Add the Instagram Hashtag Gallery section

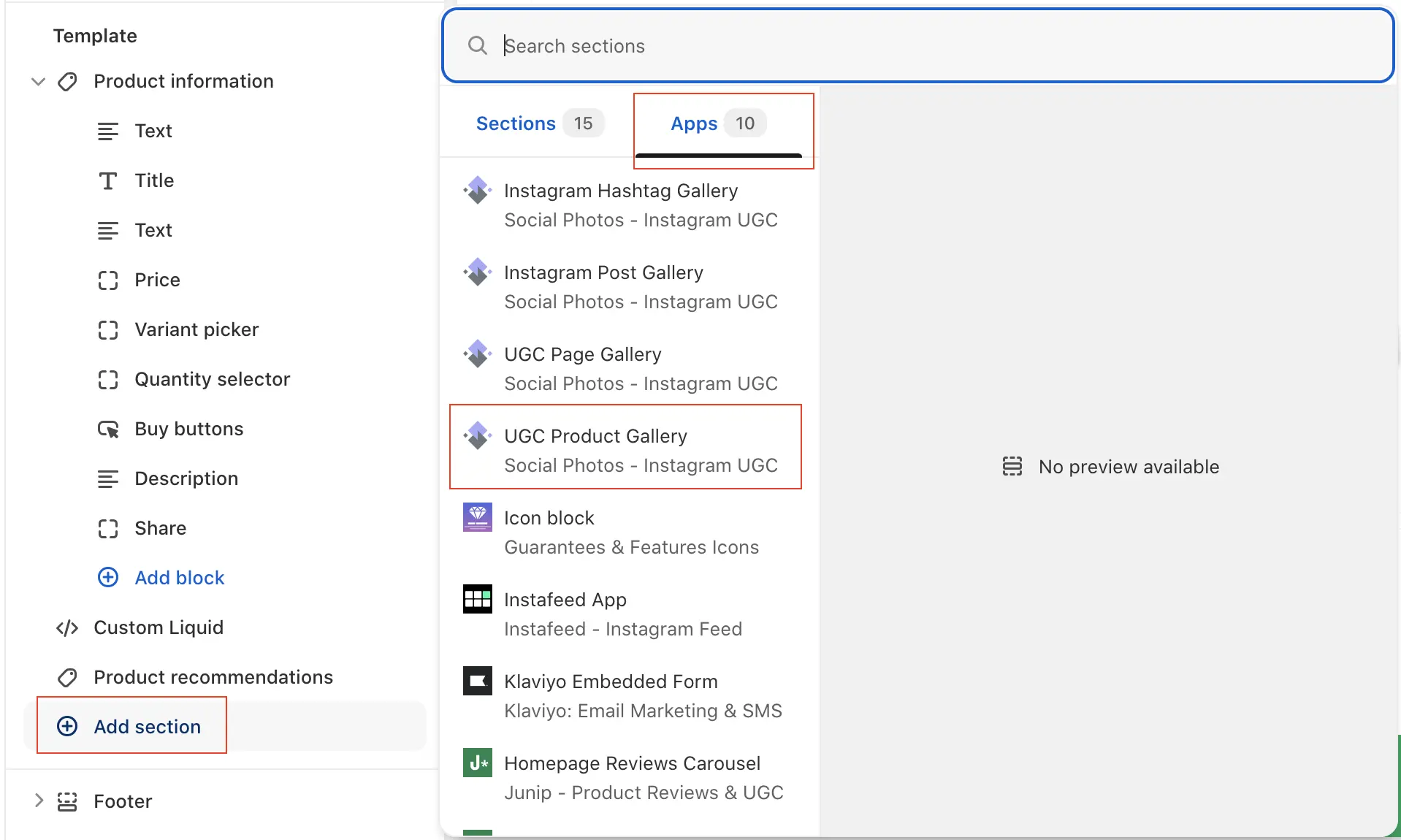tap(628, 205)
